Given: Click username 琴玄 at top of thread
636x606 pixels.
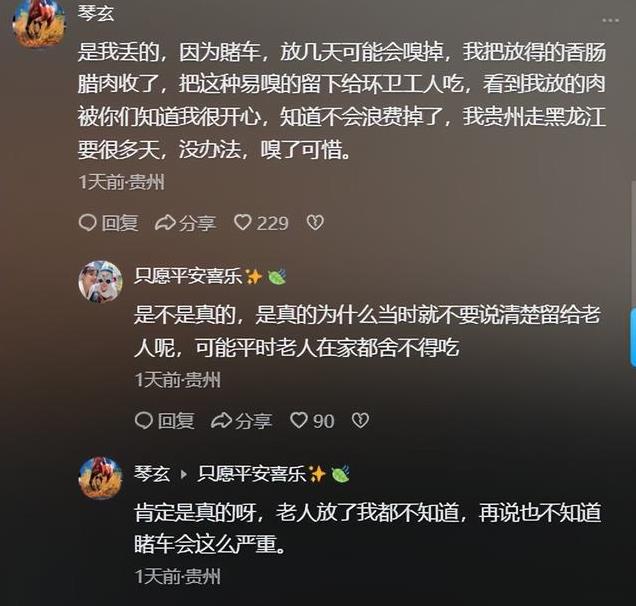Looking at the screenshot, I should 96,13.
